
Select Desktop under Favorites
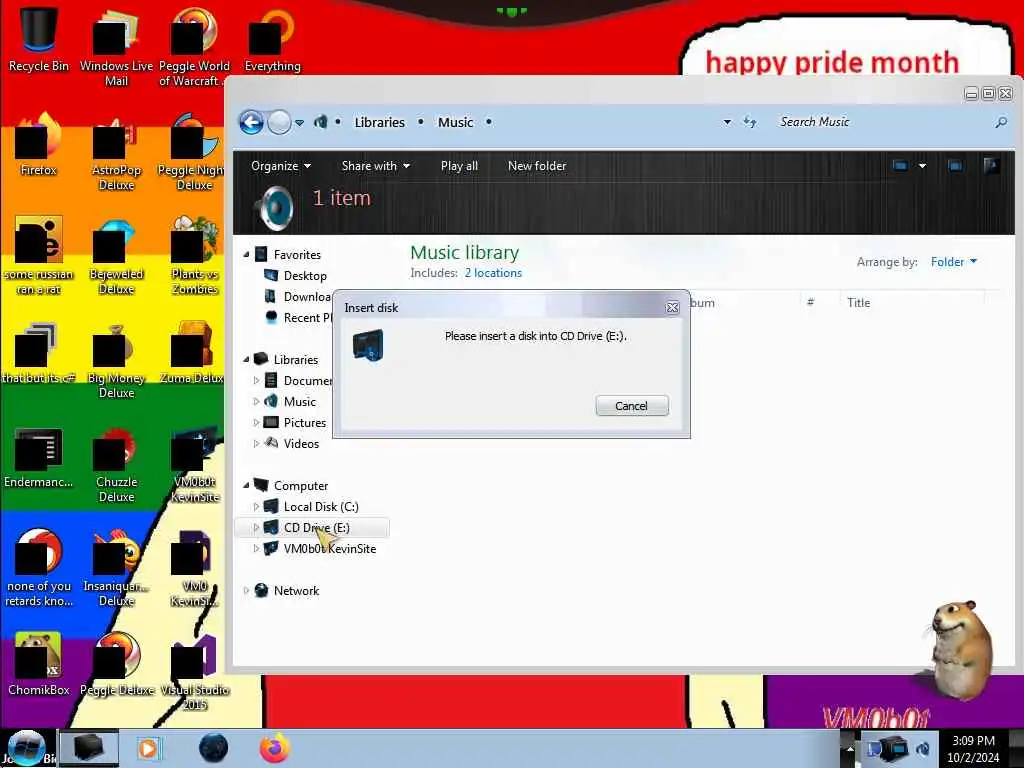click(305, 276)
